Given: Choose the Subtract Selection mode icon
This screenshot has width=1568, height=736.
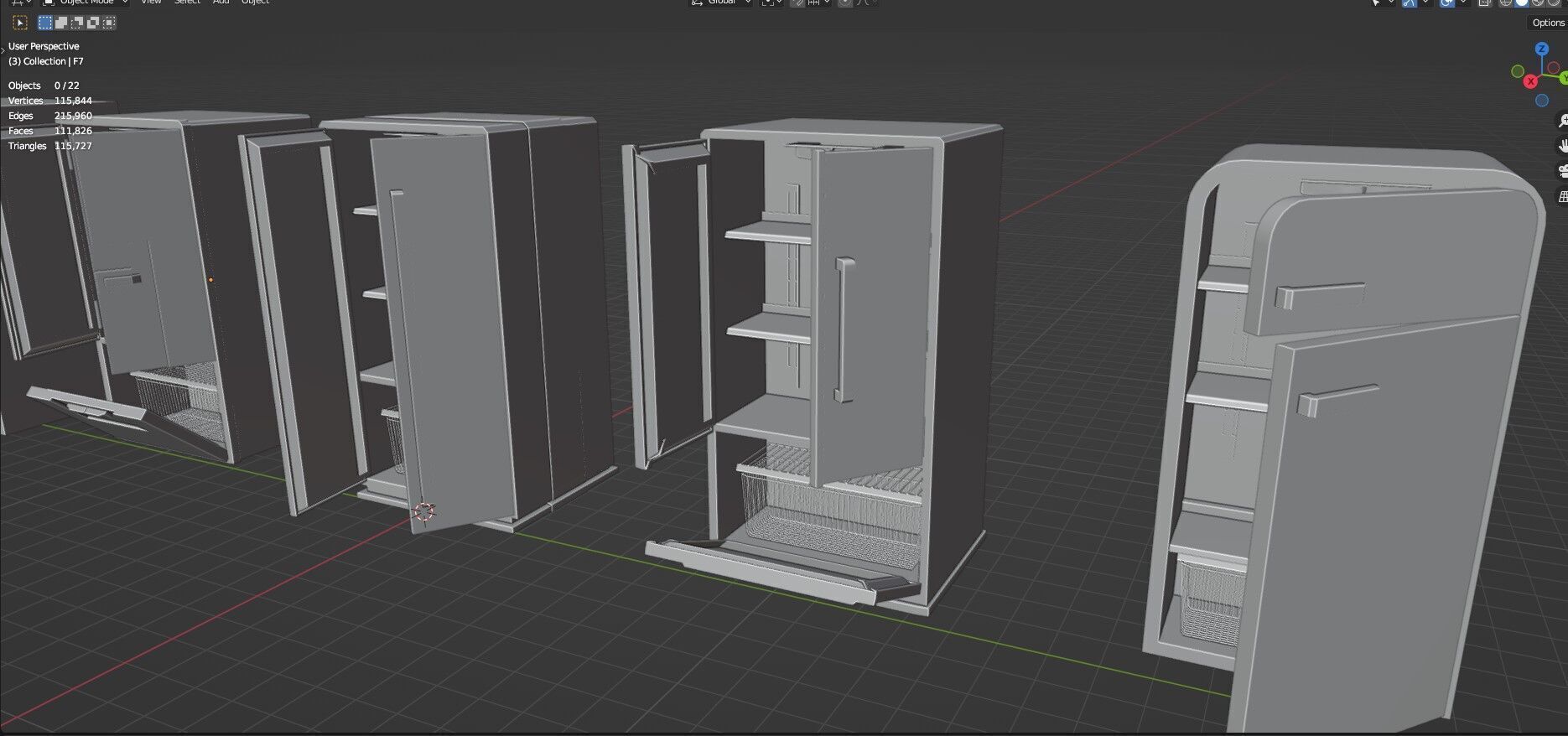Looking at the screenshot, I should point(77,23).
